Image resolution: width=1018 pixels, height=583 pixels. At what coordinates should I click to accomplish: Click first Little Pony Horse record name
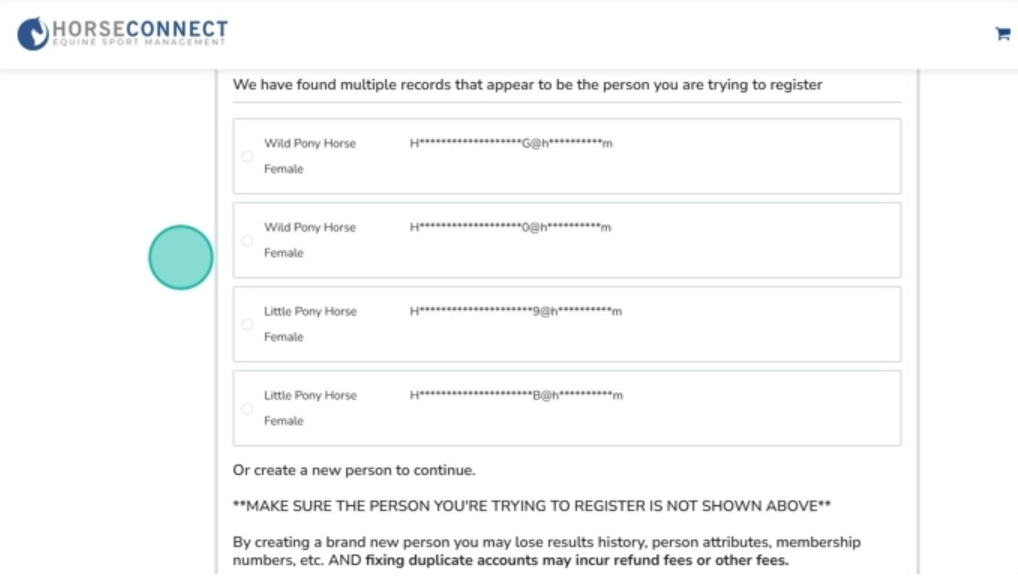310,312
